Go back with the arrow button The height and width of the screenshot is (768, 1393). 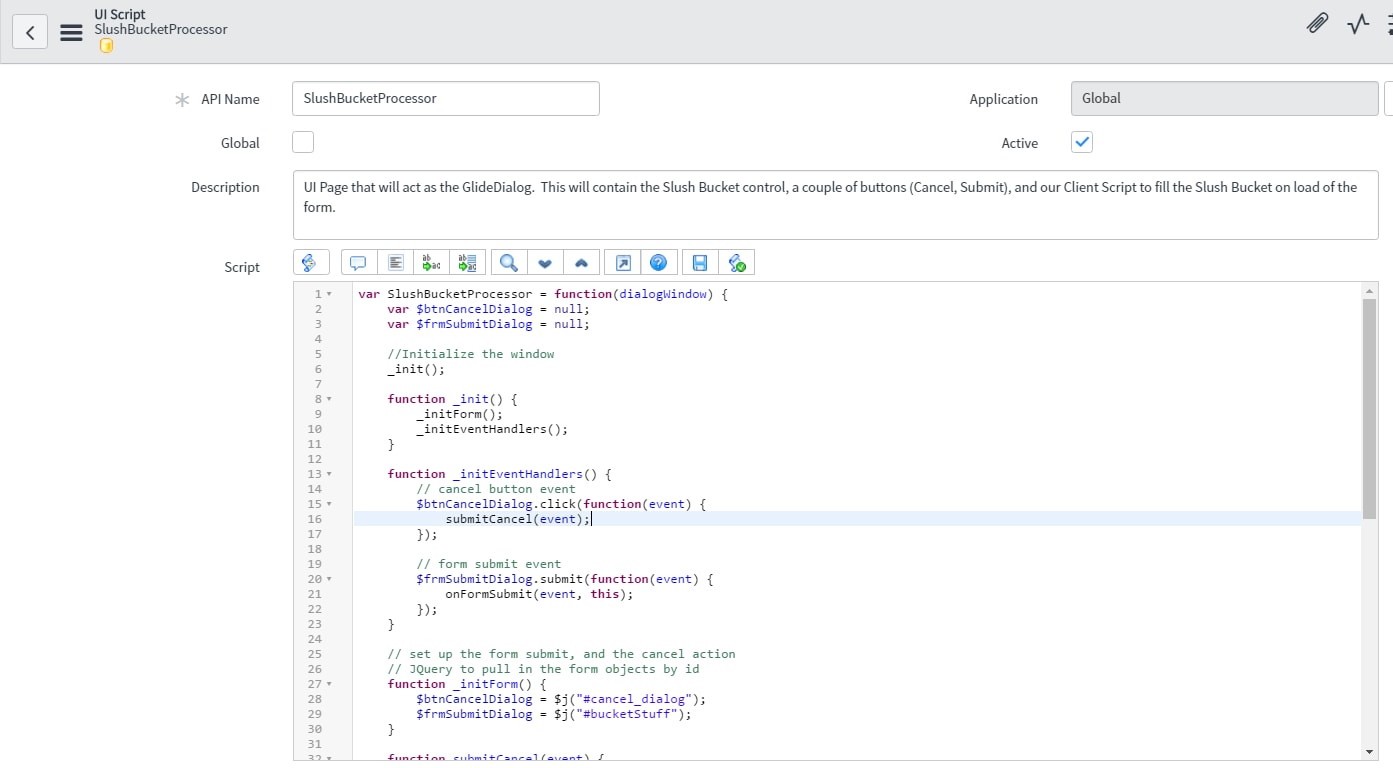(x=29, y=31)
